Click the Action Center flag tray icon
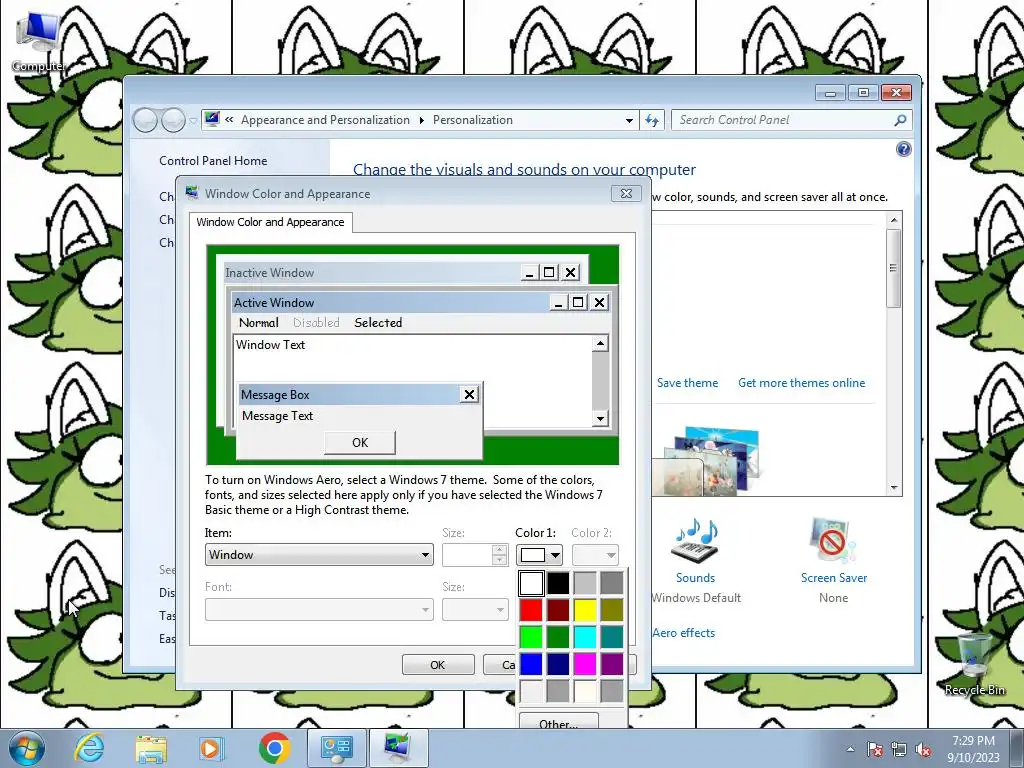Screen dimensions: 1024x768 click(875, 749)
